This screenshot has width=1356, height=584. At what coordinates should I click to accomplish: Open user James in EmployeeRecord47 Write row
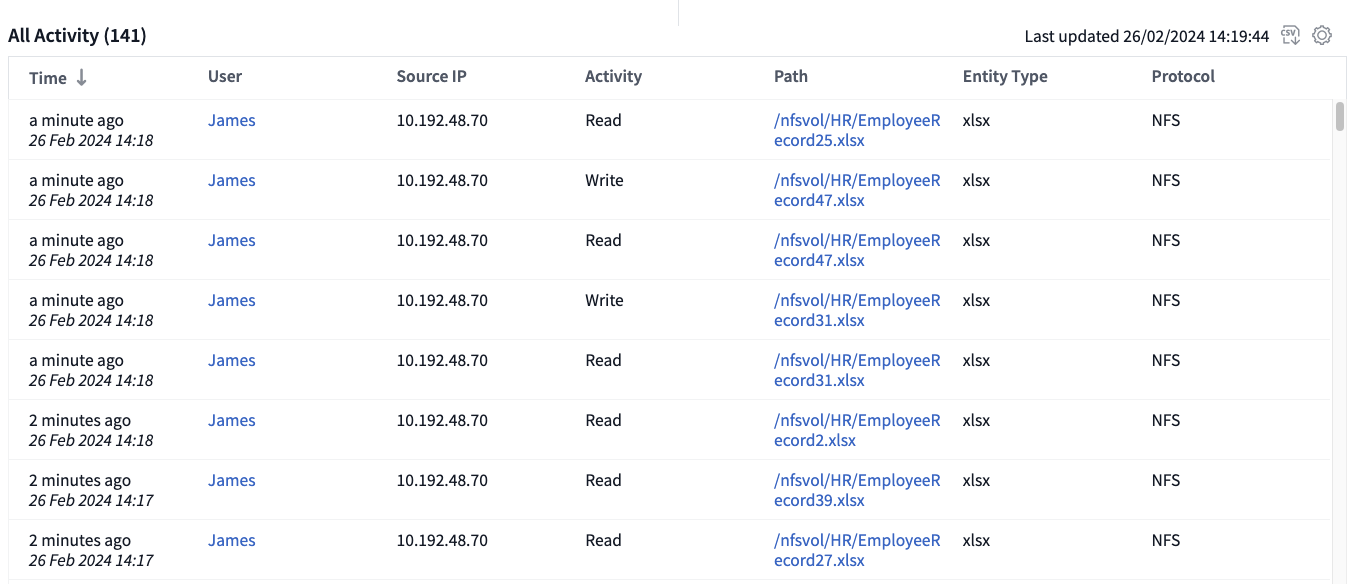click(232, 180)
